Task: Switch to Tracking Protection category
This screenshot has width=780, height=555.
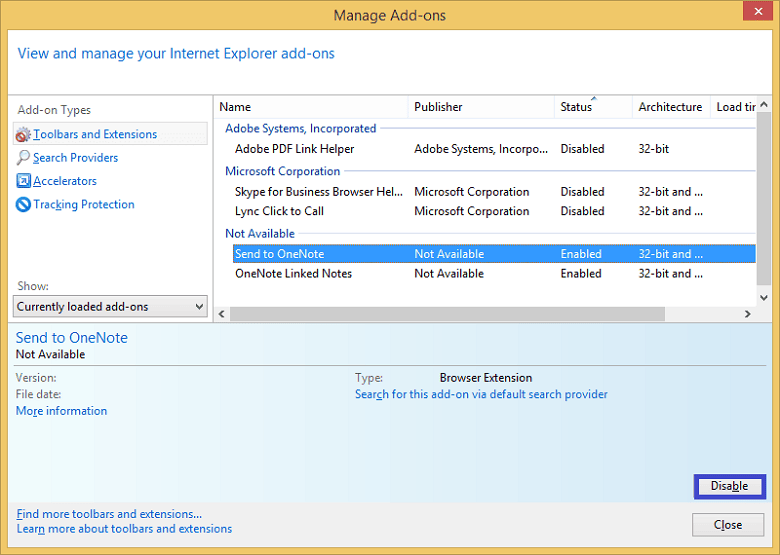Action: 84,204
